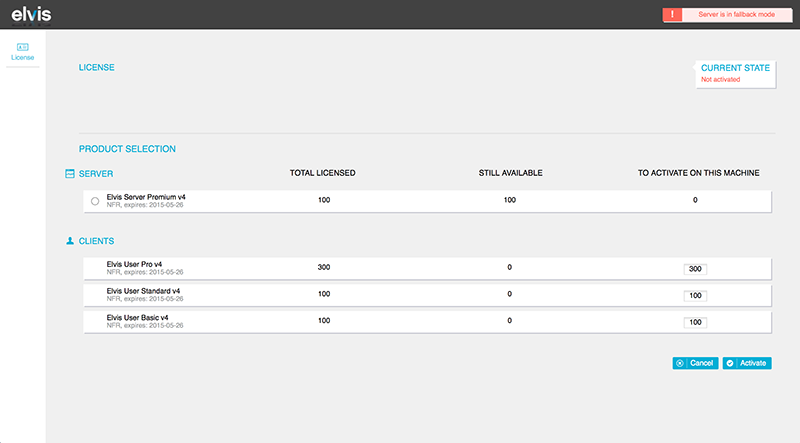The width and height of the screenshot is (800, 443).
Task: Select the Elvis Server Premium v4 radio button
Action: coord(95,201)
